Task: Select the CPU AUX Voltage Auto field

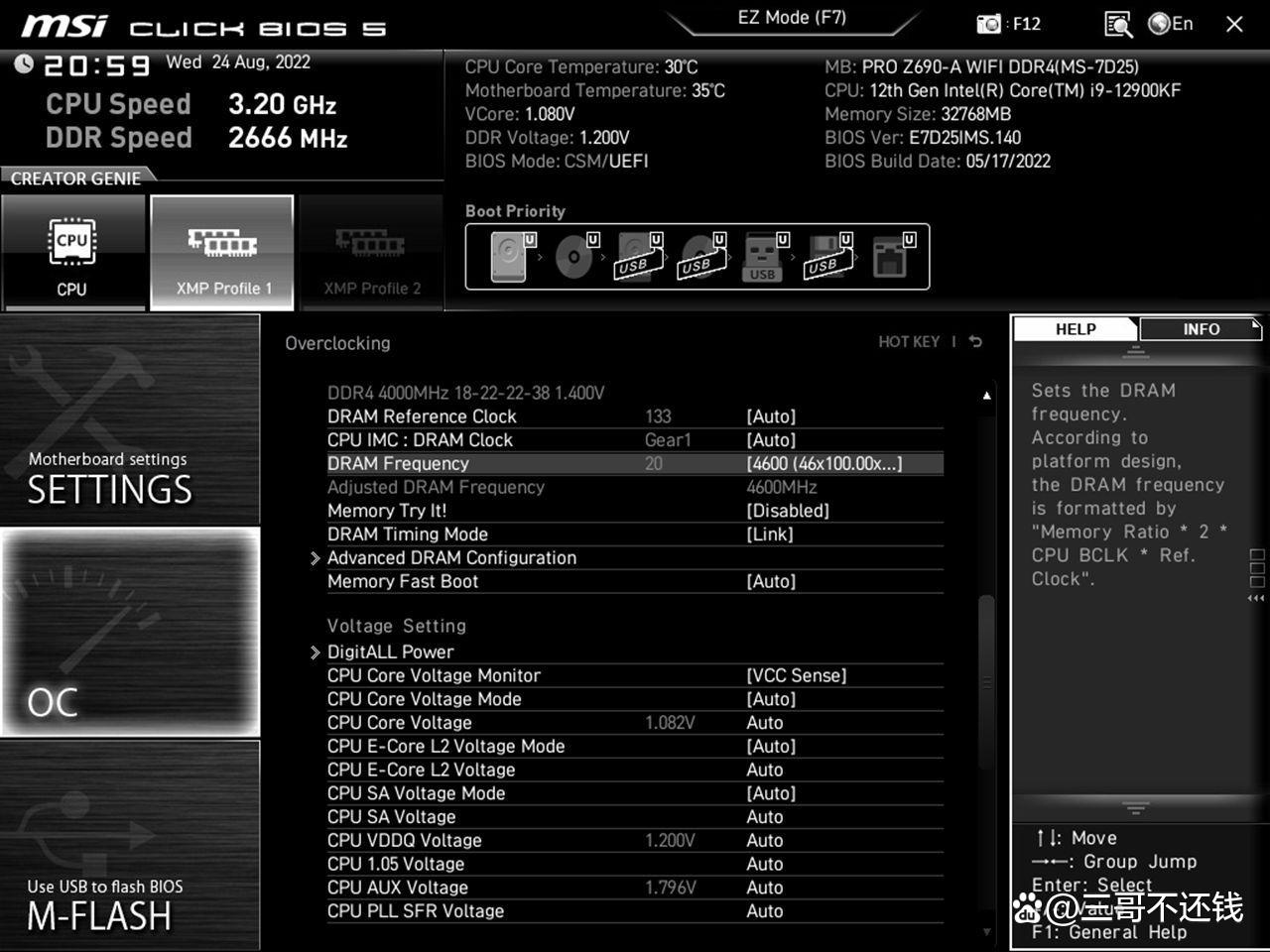Action: click(765, 888)
